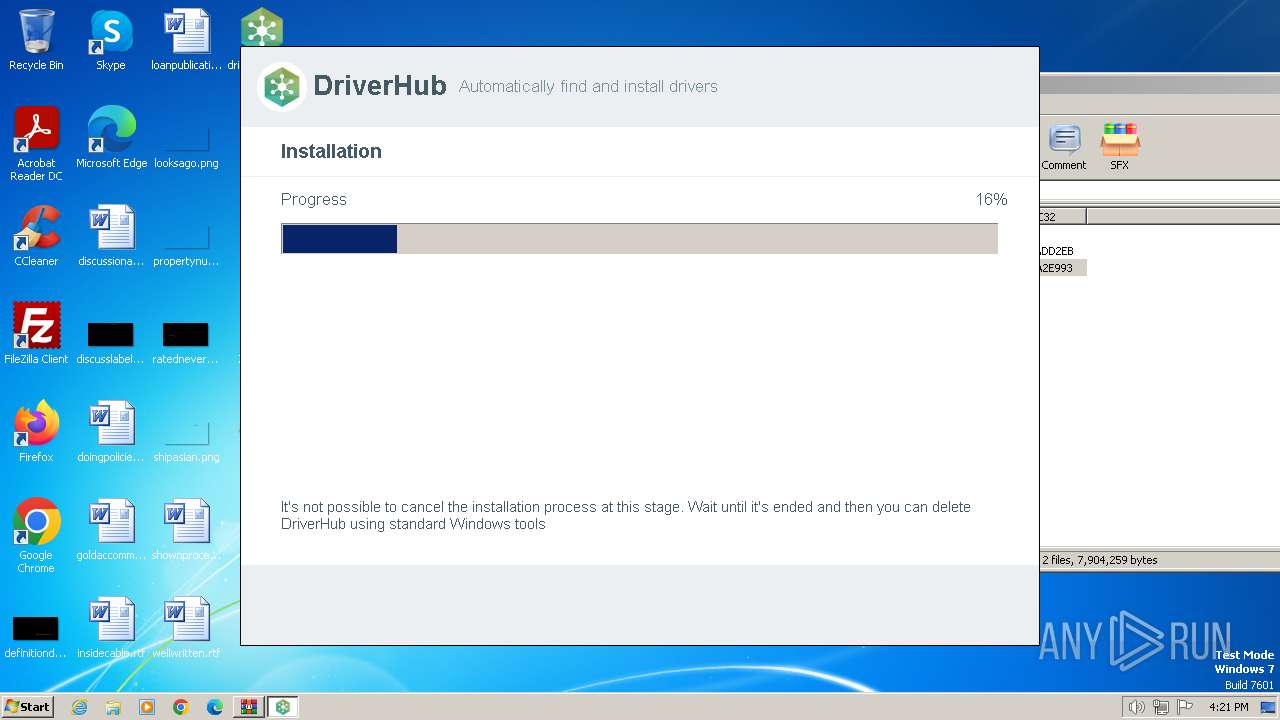The image size is (1280, 720).
Task: Click the Action Center flag icon
Action: (1185, 707)
